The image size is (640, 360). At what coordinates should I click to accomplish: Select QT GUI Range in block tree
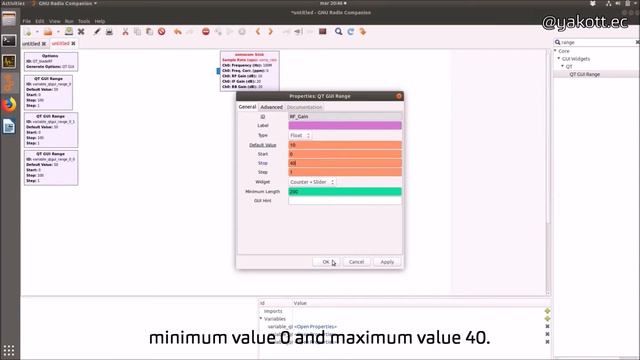(584, 74)
